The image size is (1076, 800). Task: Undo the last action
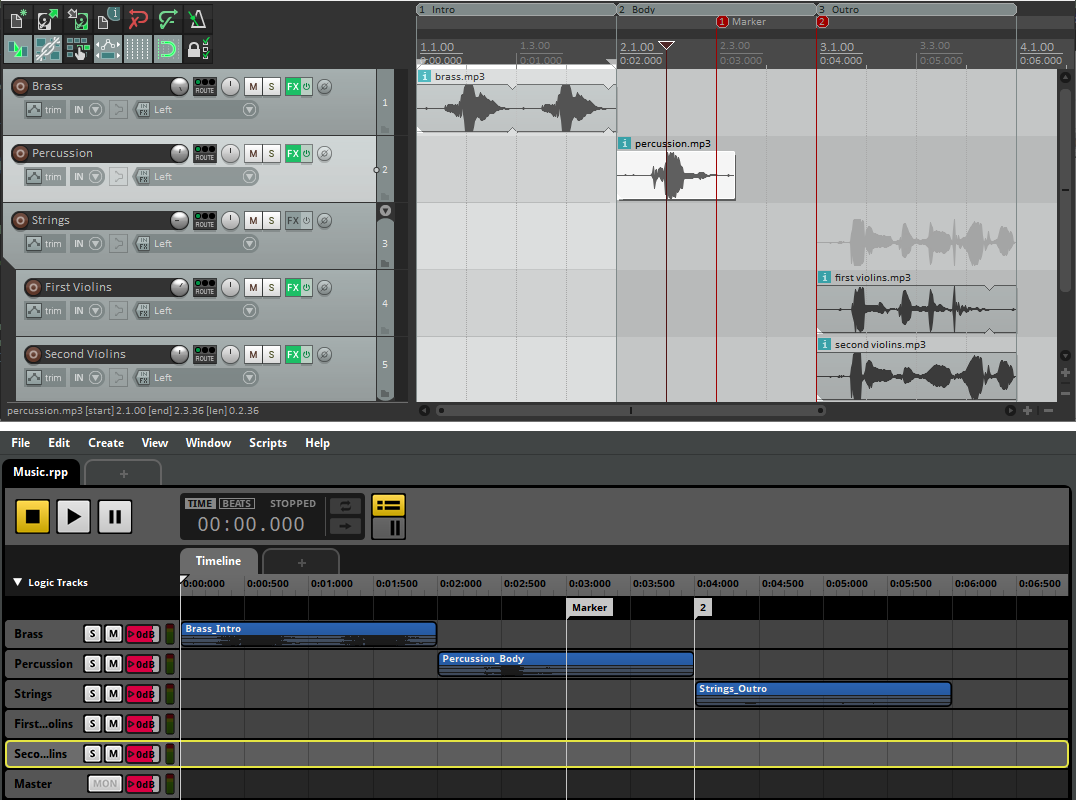pyautogui.click(x=138, y=18)
